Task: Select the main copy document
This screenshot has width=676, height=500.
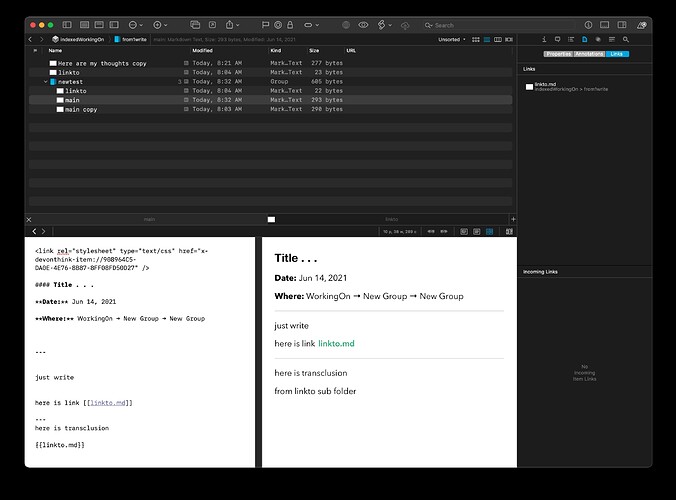Action: pos(271,109)
